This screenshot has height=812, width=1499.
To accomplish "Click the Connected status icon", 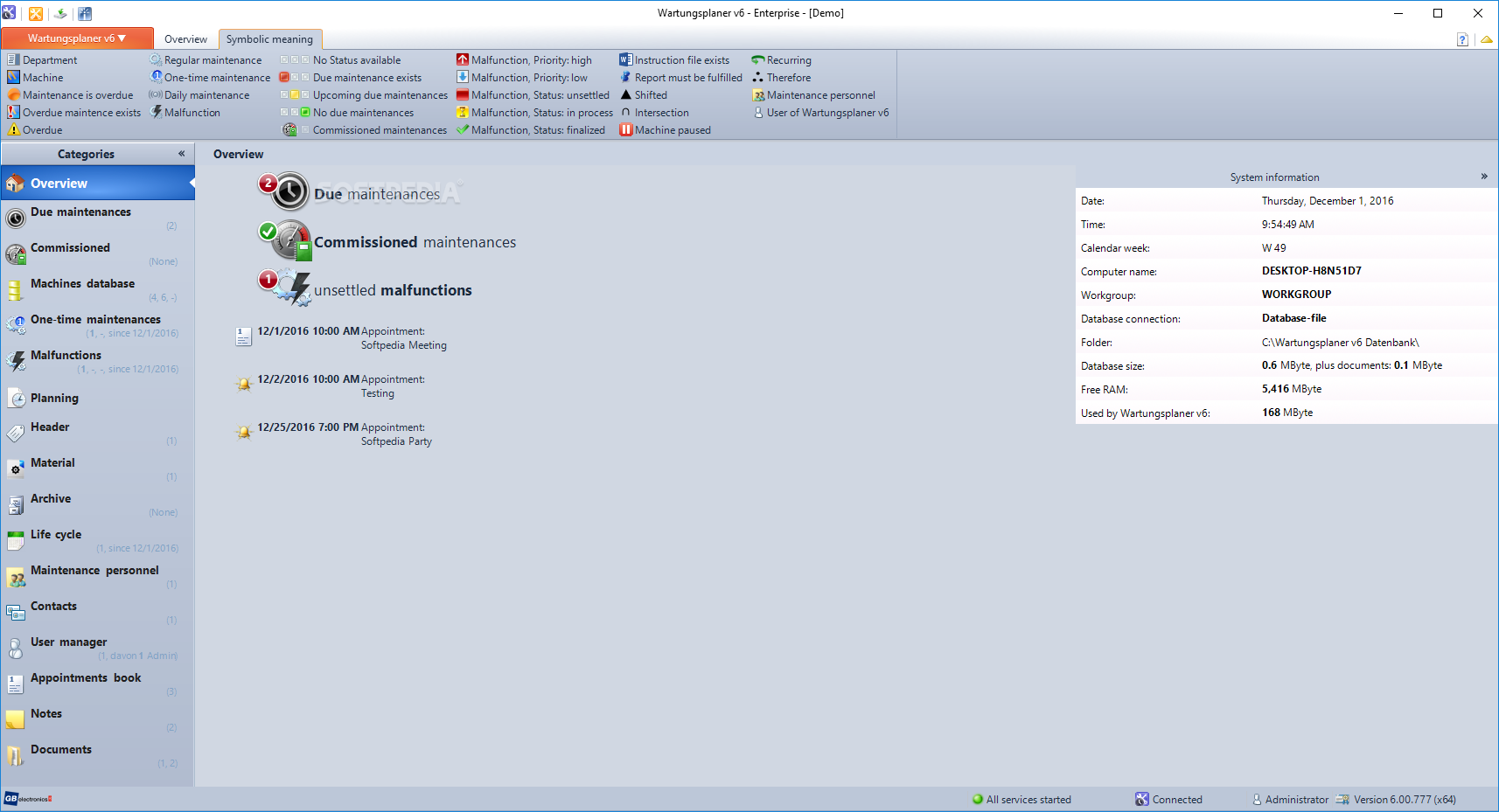I will [x=1142, y=800].
